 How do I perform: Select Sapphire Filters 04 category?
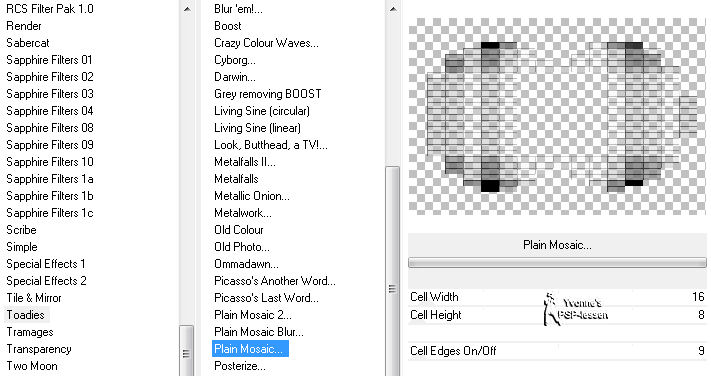click(49, 111)
